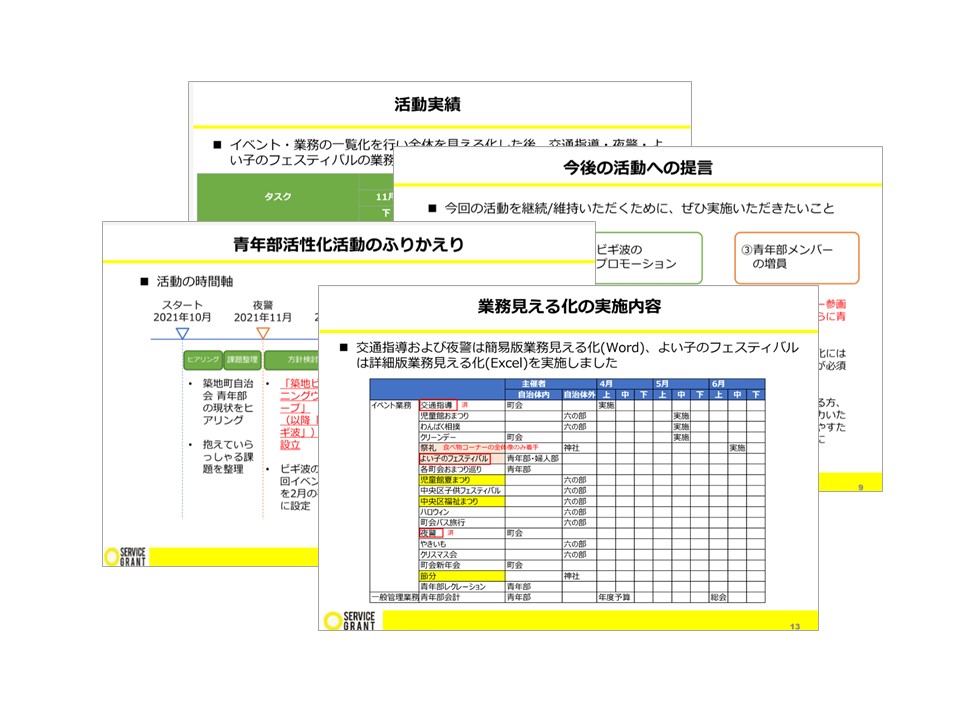This screenshot has width=960, height=720.
Task: Click the green 課題整理 phase box
Action: pos(242,359)
